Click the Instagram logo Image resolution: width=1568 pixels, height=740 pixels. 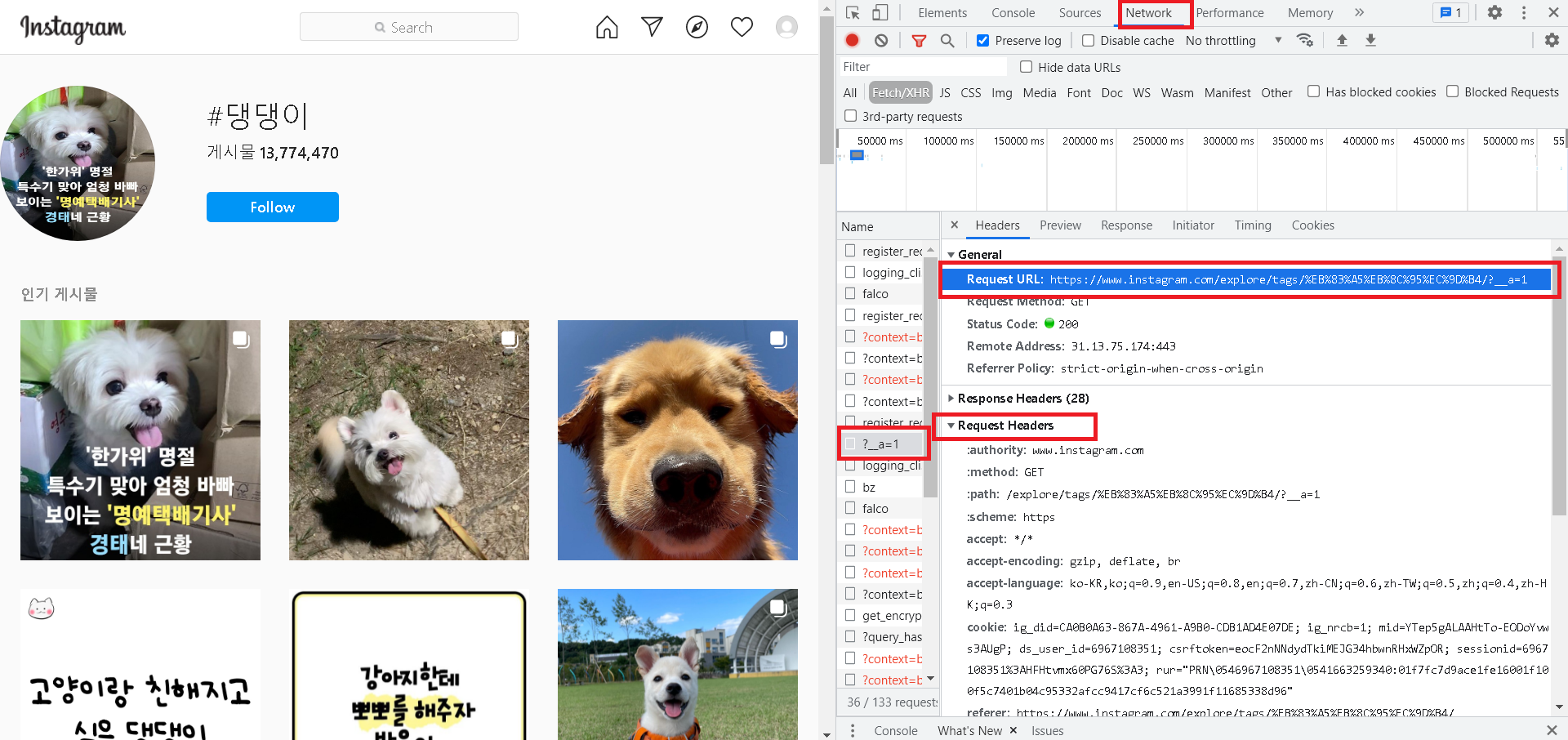click(73, 28)
